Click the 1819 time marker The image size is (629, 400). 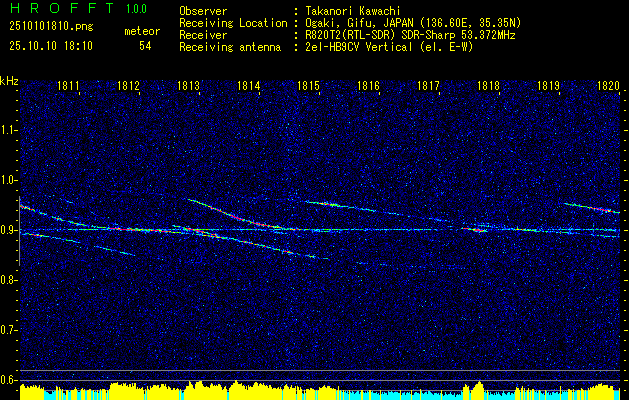[x=548, y=86]
